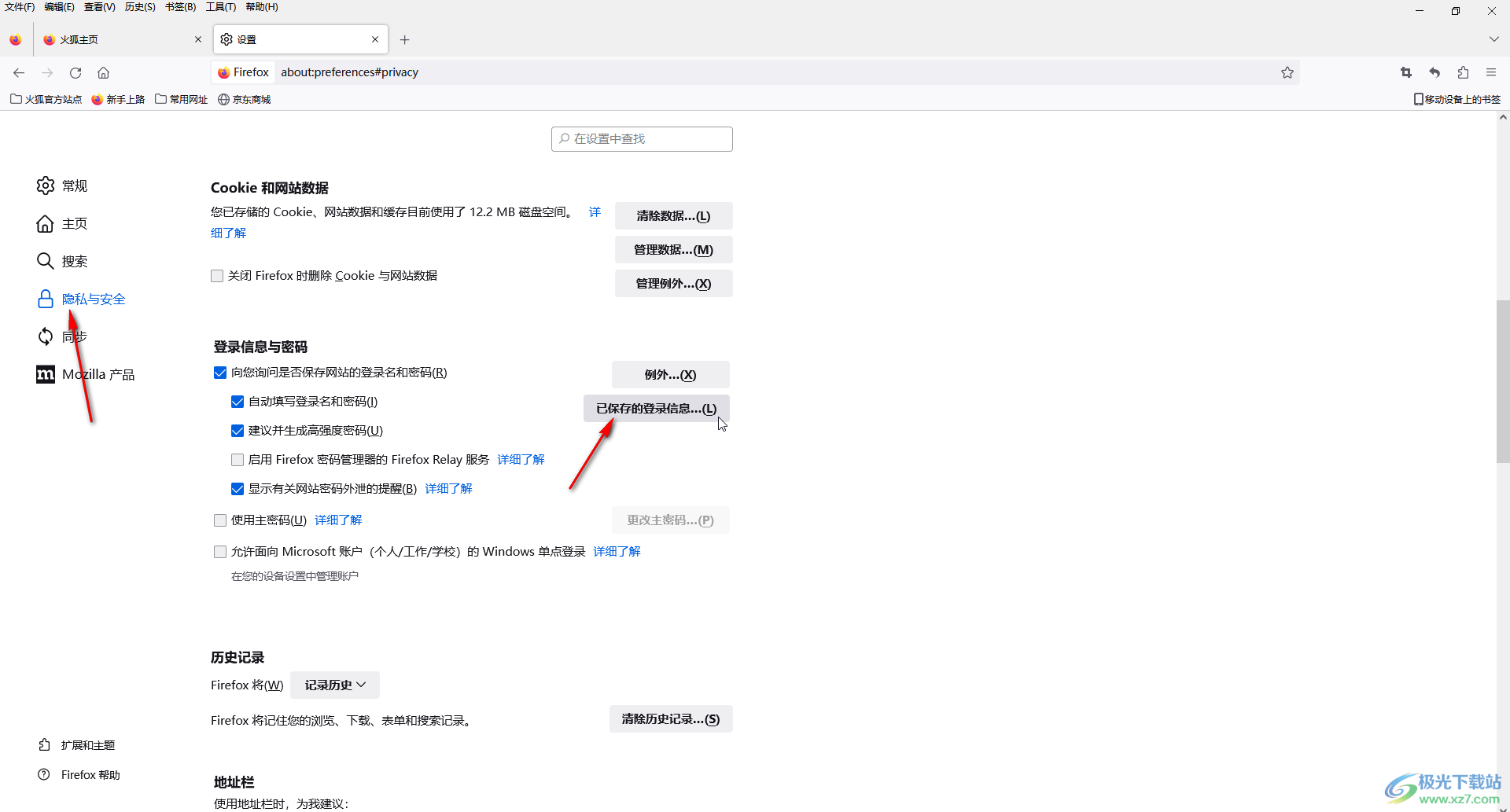Click the screenshot crop icon in toolbar
The height and width of the screenshot is (812, 1510).
point(1406,72)
